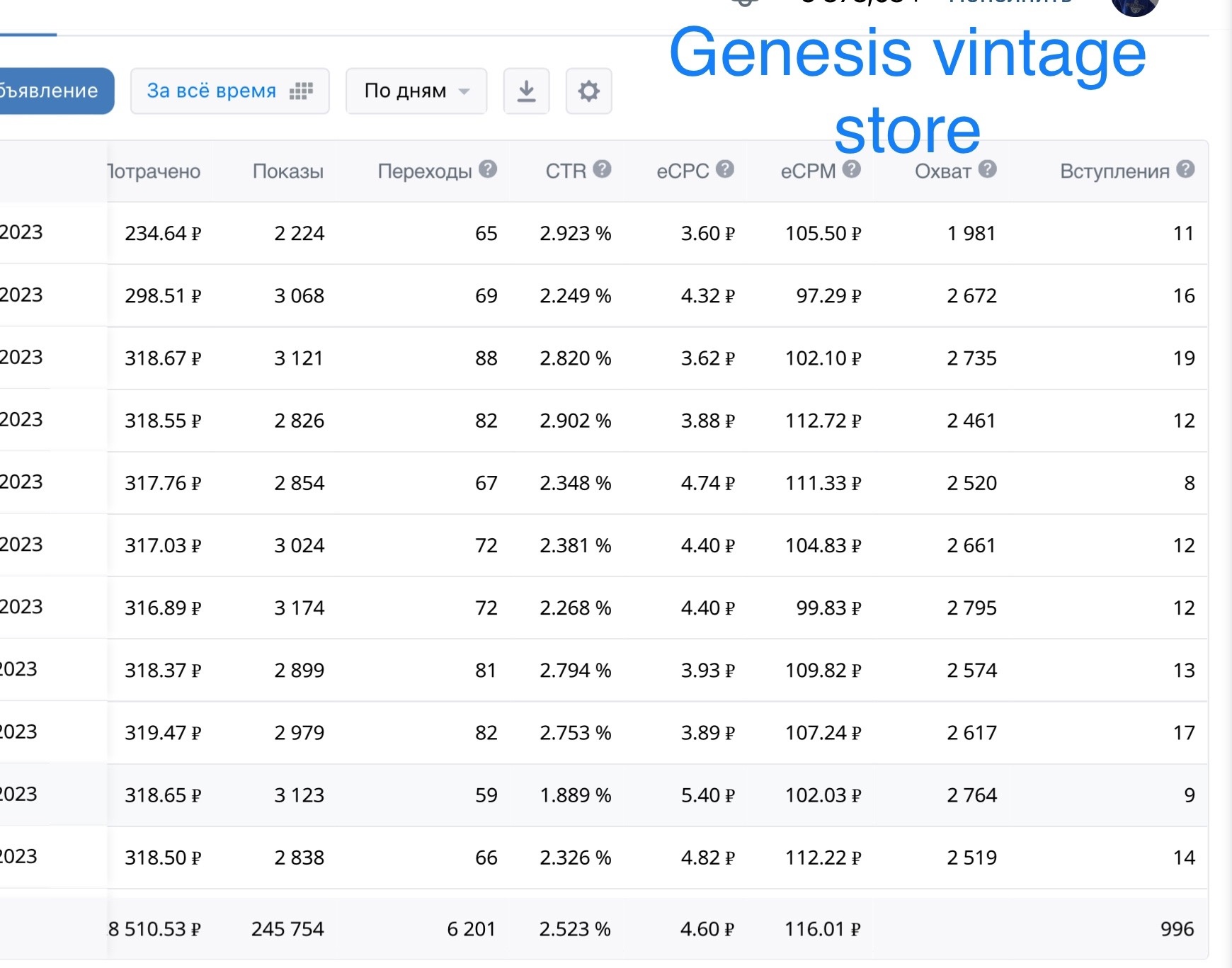The height and width of the screenshot is (968, 1232).
Task: Click the help icon next to Переходы
Action: 488,169
